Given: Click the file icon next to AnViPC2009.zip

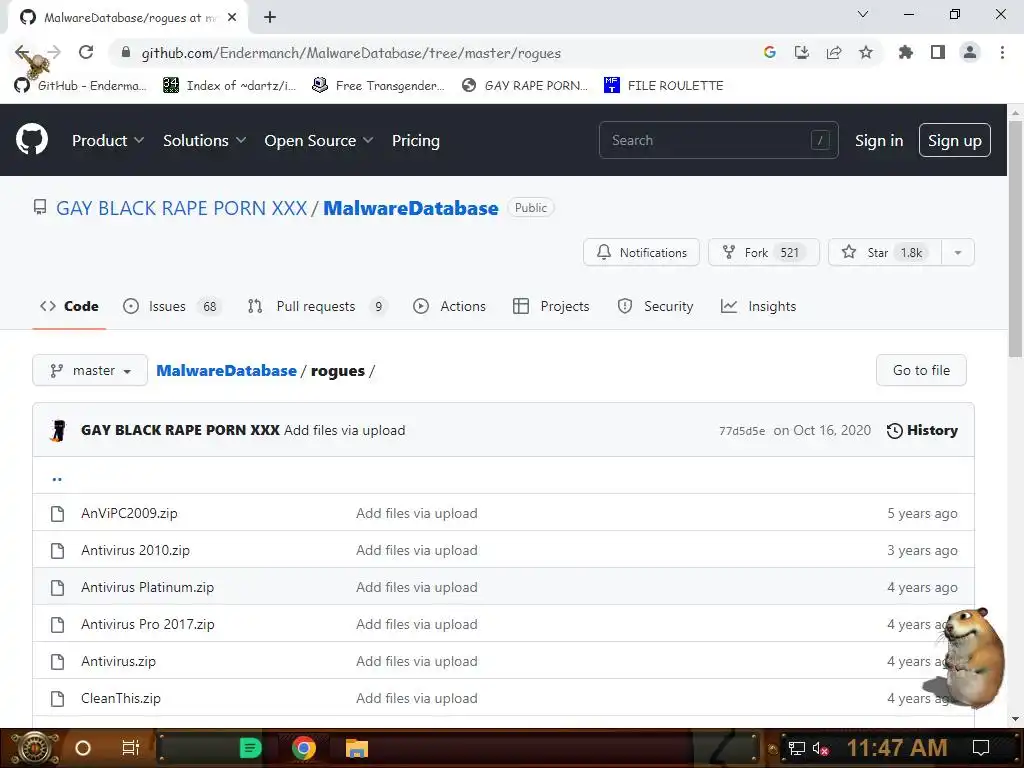Looking at the screenshot, I should [57, 513].
